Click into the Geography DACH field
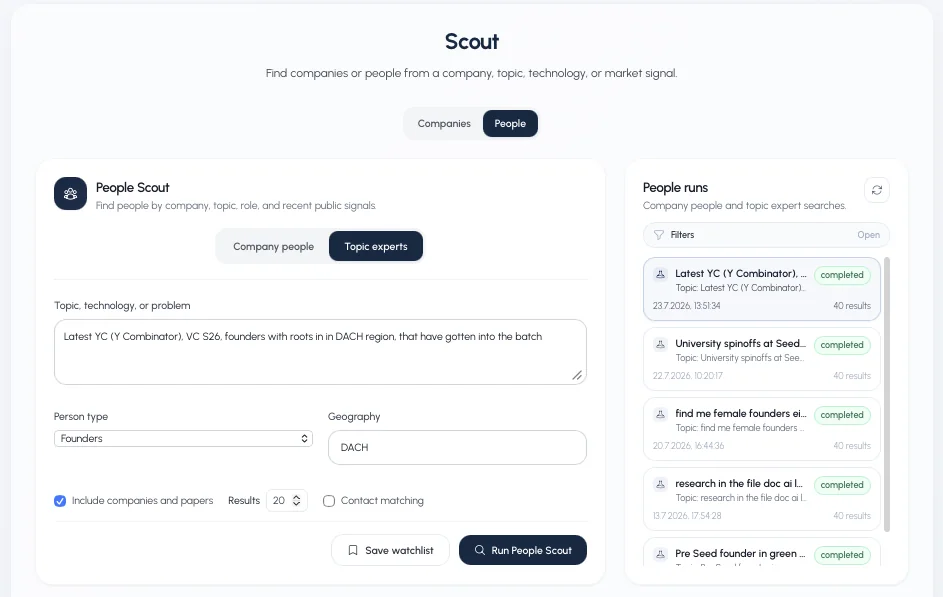The image size is (943, 597). (x=457, y=447)
